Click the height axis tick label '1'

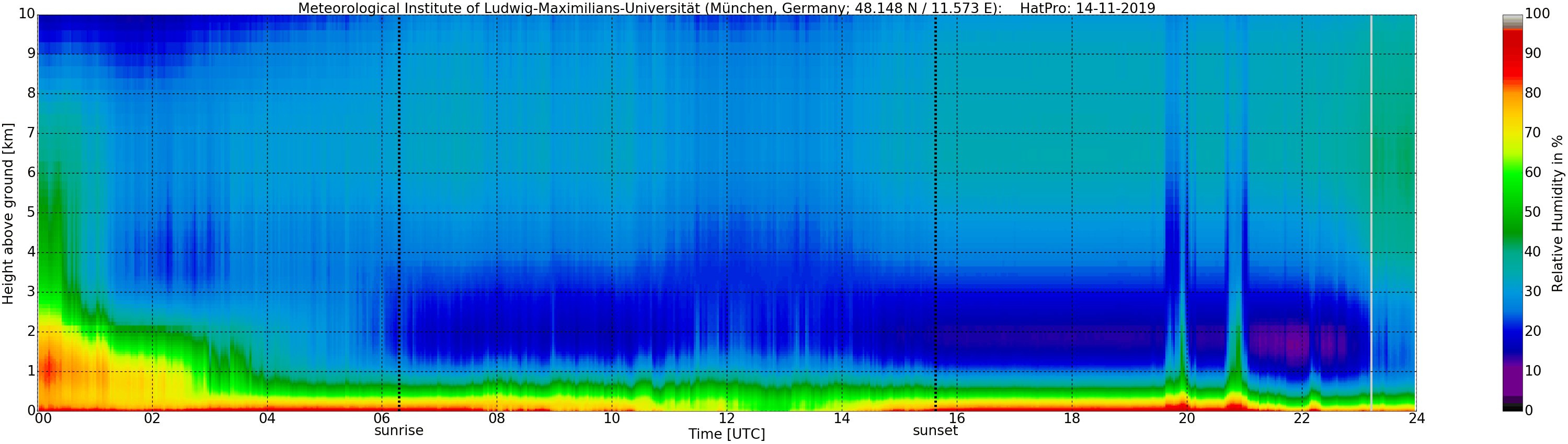(x=31, y=371)
